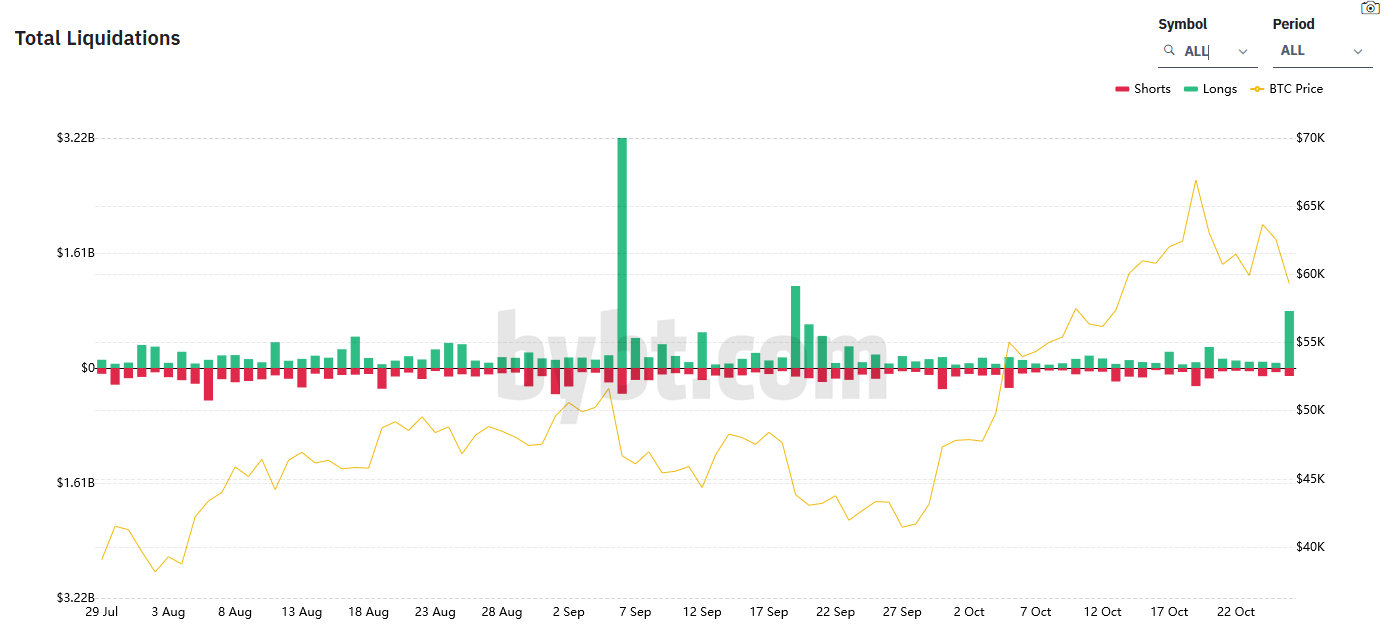Click the red Shorts legend marker
Screen dimensions: 1394x643
pos(1121,89)
